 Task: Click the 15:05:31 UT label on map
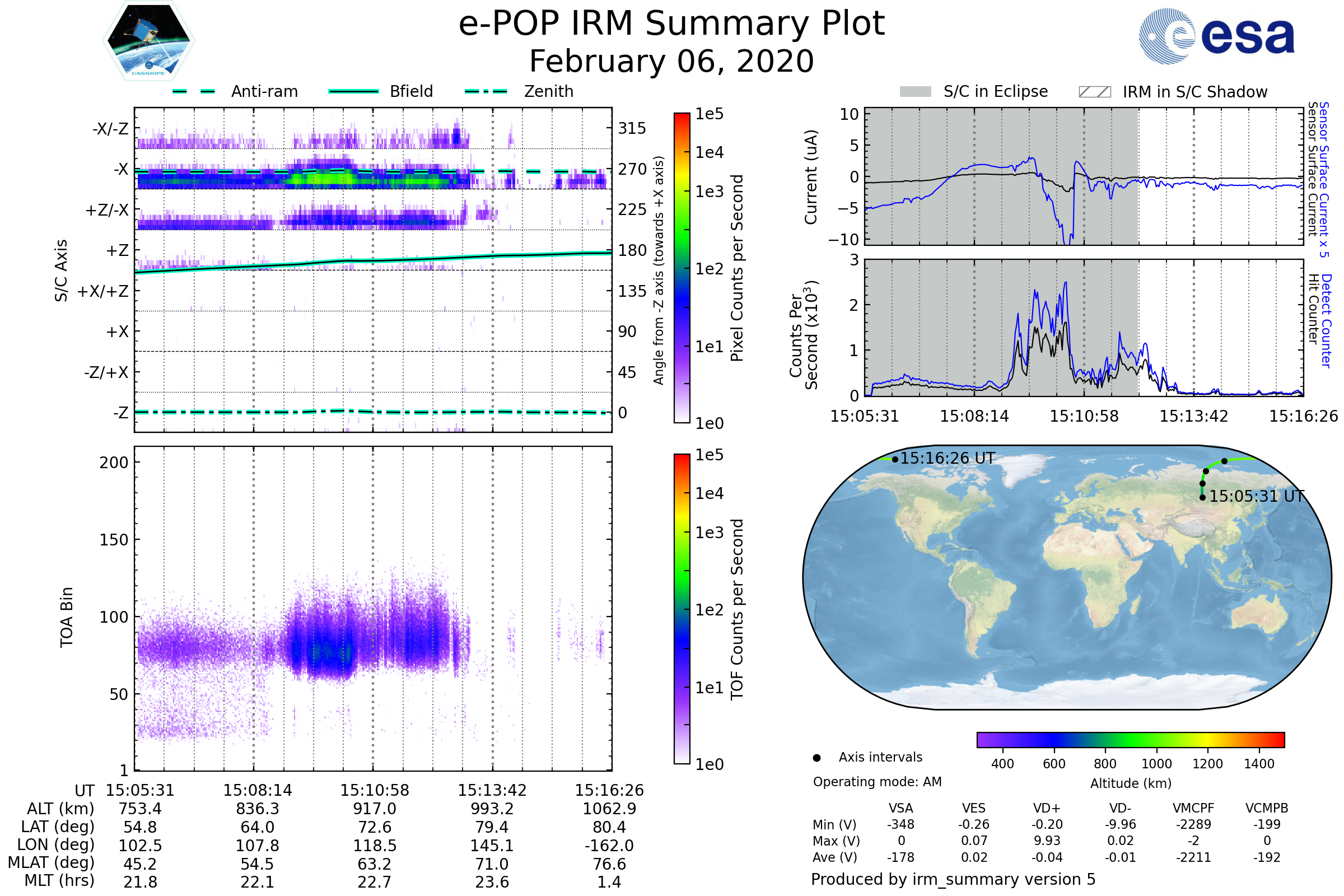coord(1257,496)
